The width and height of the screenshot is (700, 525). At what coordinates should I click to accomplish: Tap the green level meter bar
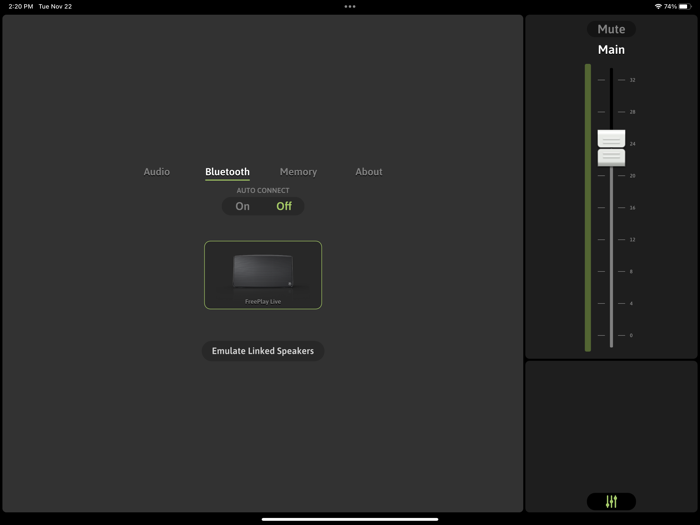pyautogui.click(x=588, y=208)
